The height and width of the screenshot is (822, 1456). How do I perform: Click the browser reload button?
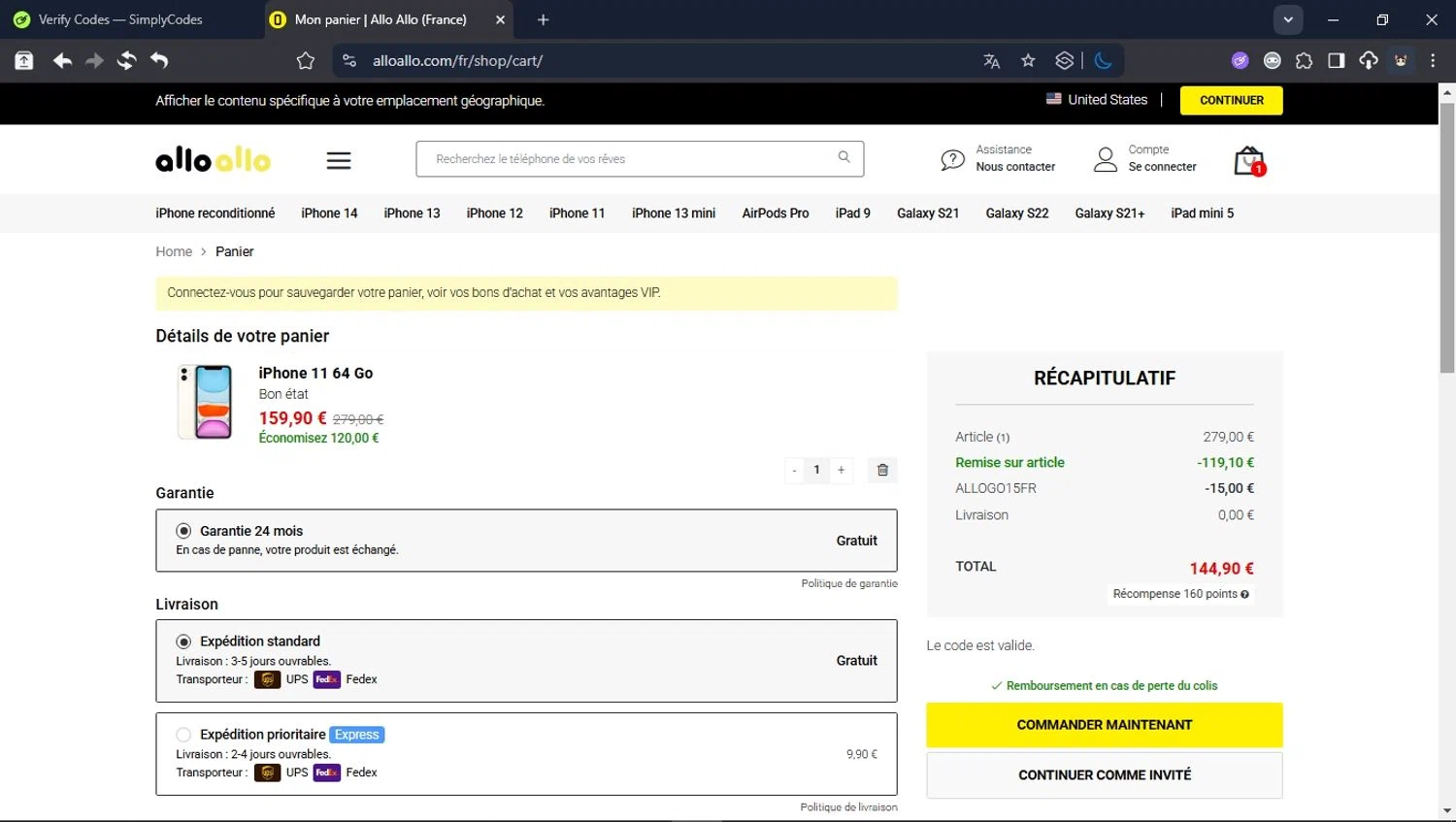(x=126, y=61)
